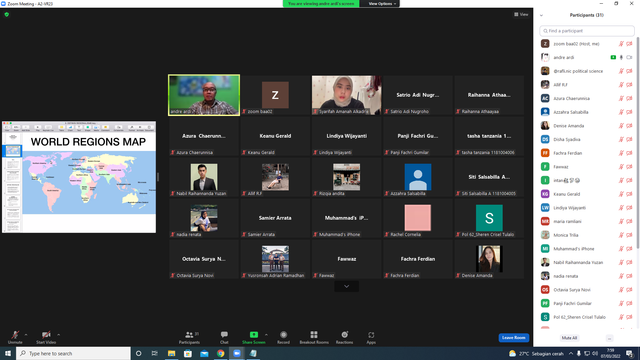Open the Apps button in toolbar
Image resolution: width=640 pixels, height=360 pixels.
(x=371, y=337)
